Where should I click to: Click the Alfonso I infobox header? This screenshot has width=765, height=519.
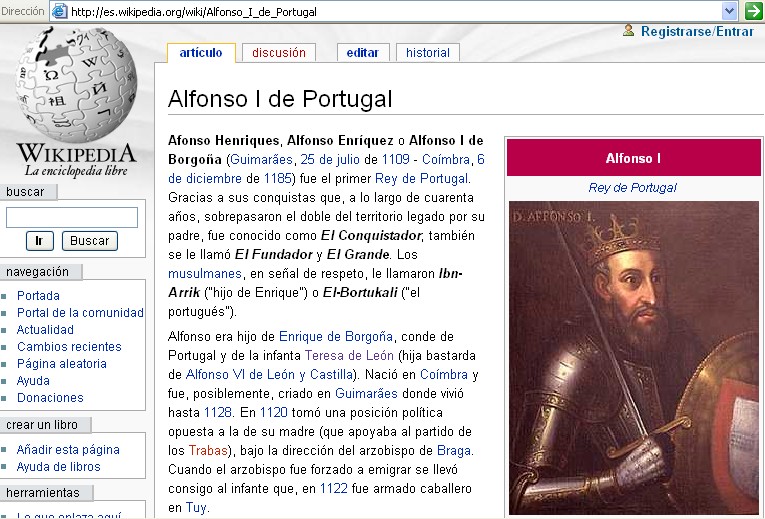(x=634, y=158)
